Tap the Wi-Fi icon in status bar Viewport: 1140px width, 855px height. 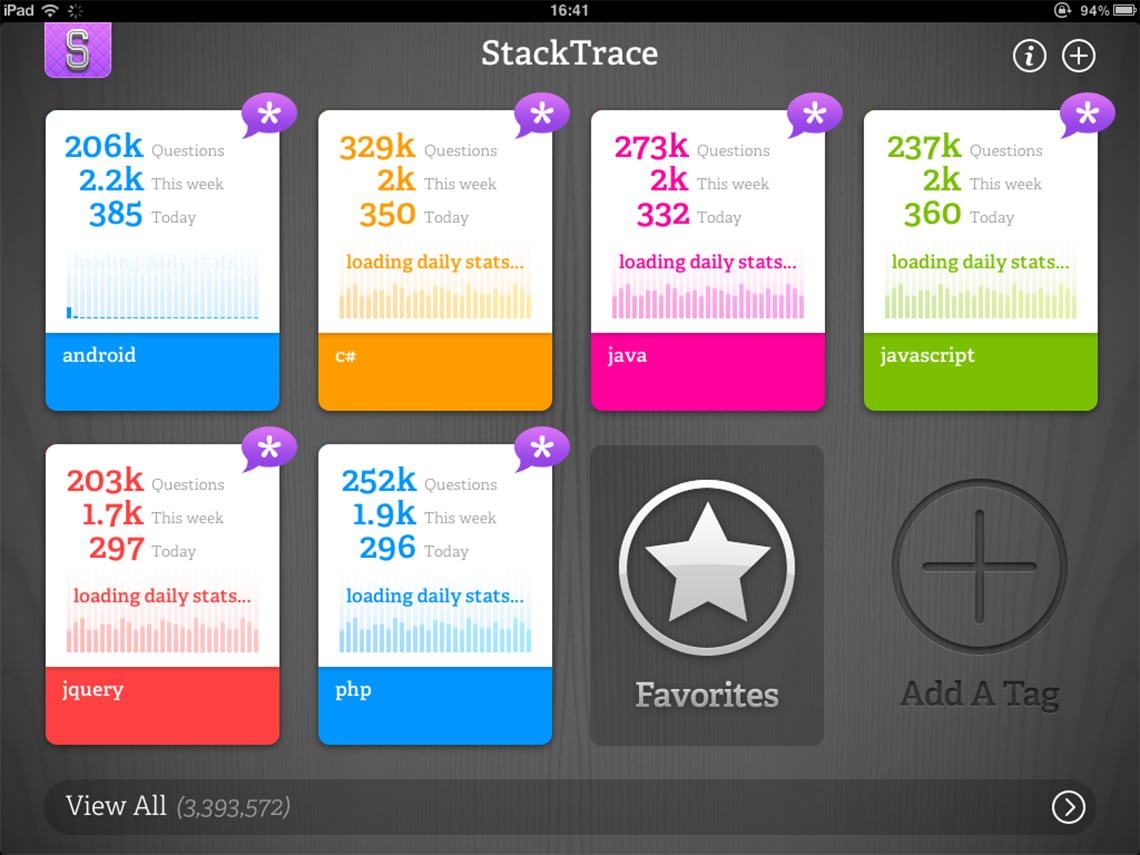click(x=50, y=10)
